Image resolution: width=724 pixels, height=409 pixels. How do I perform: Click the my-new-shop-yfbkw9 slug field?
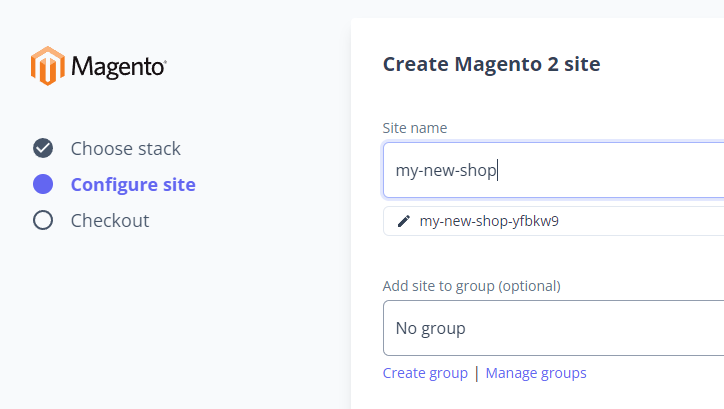pyautogui.click(x=553, y=221)
